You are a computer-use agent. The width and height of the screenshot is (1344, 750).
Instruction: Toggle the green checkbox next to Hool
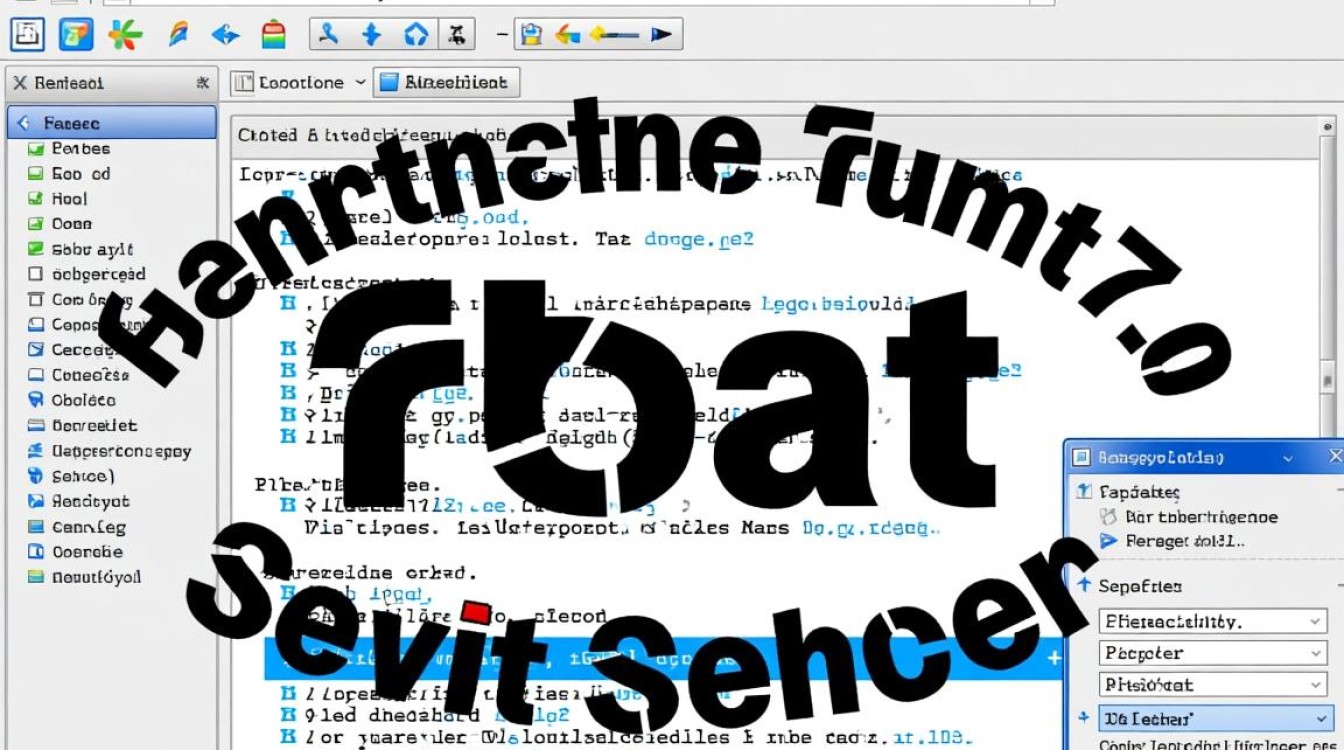click(x=36, y=199)
